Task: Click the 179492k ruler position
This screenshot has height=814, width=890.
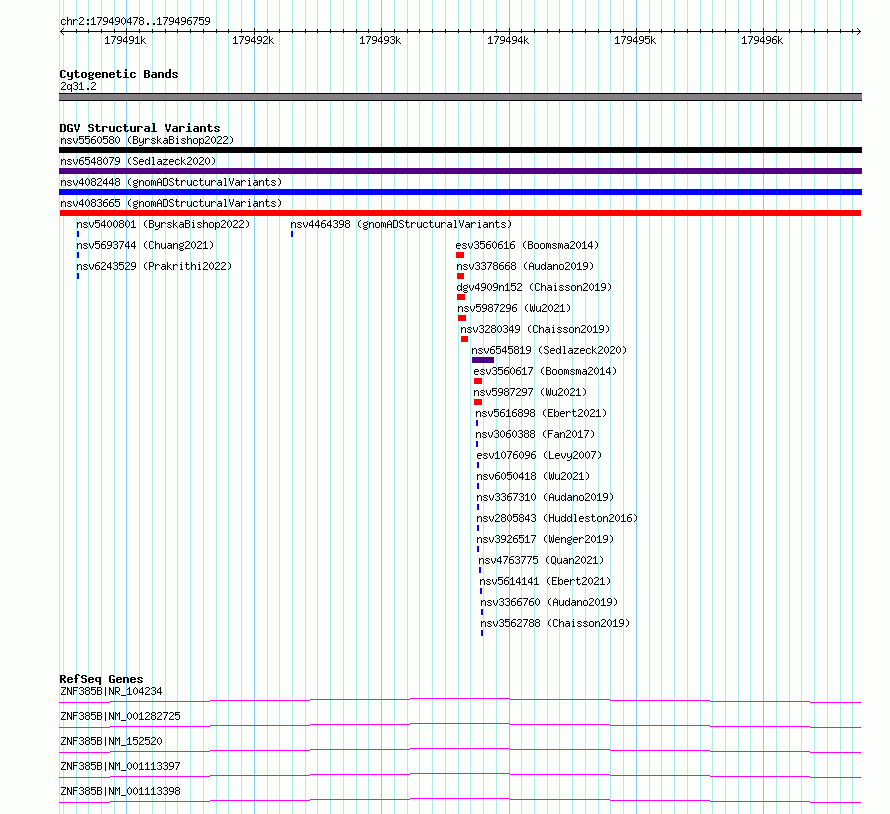Action: (x=253, y=40)
